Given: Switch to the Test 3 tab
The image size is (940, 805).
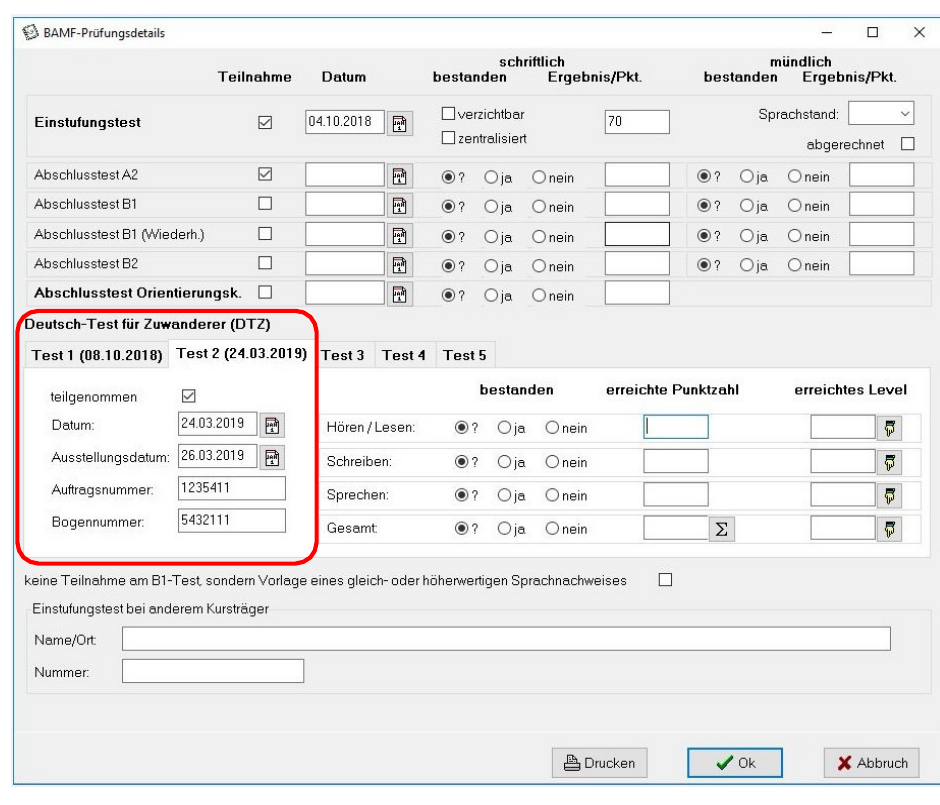Looking at the screenshot, I should click(342, 355).
